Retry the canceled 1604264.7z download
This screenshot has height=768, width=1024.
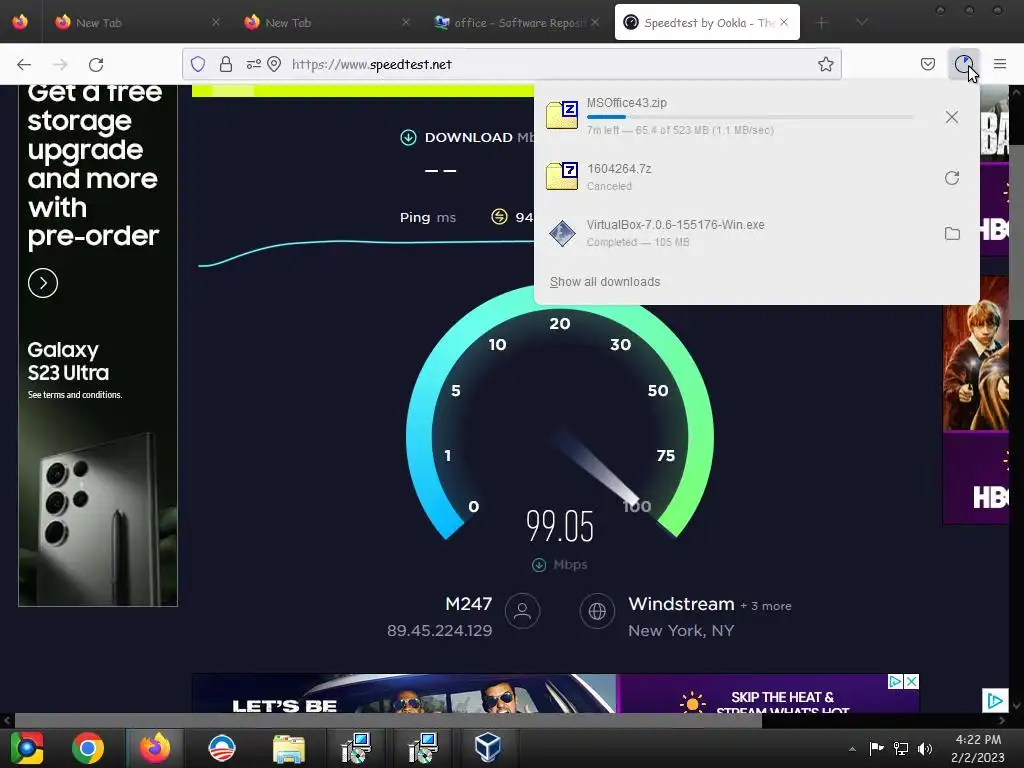tap(952, 178)
